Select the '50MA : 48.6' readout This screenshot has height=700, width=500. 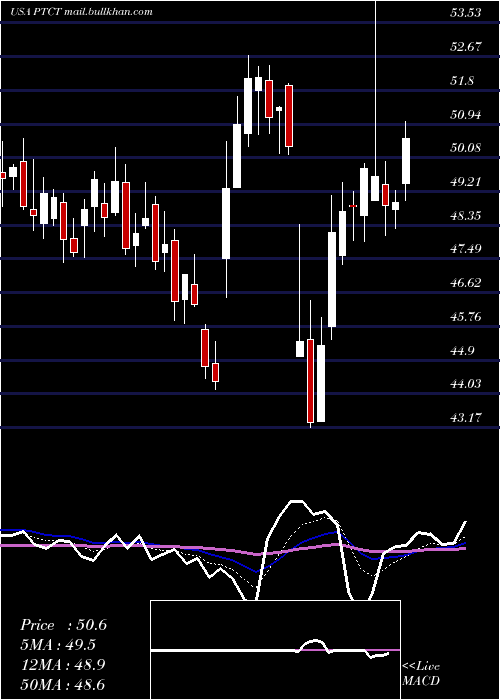(63, 684)
